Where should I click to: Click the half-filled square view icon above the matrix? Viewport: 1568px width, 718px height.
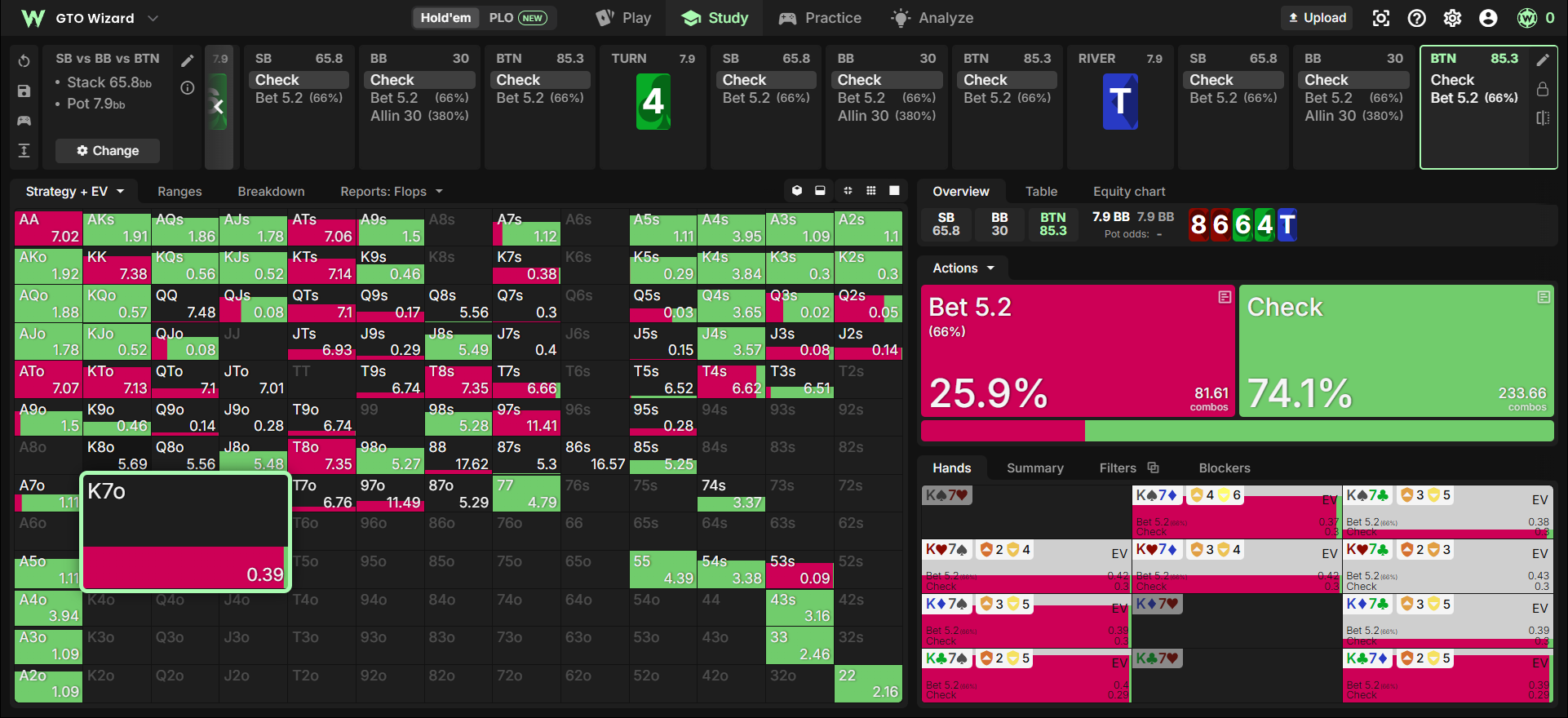(820, 191)
